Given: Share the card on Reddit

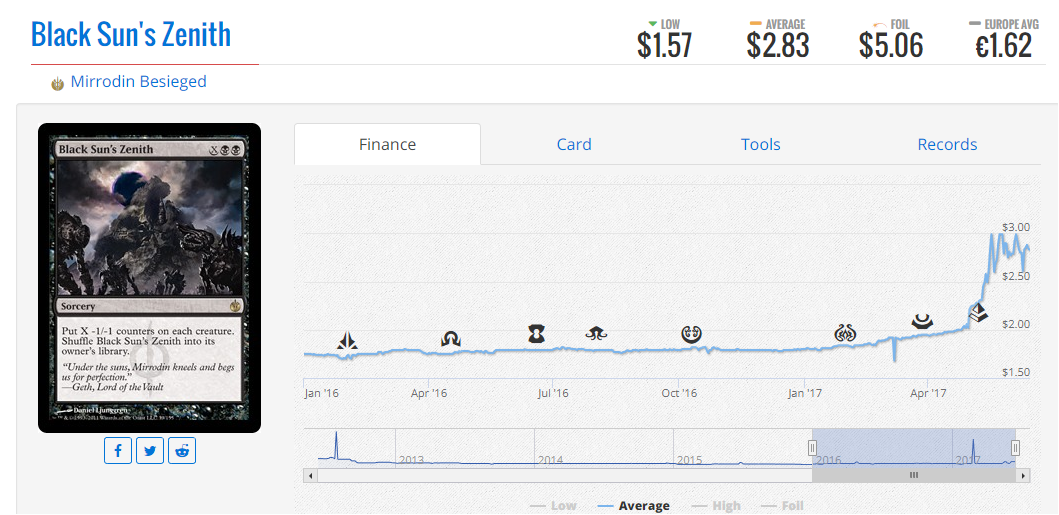Looking at the screenshot, I should (182, 451).
